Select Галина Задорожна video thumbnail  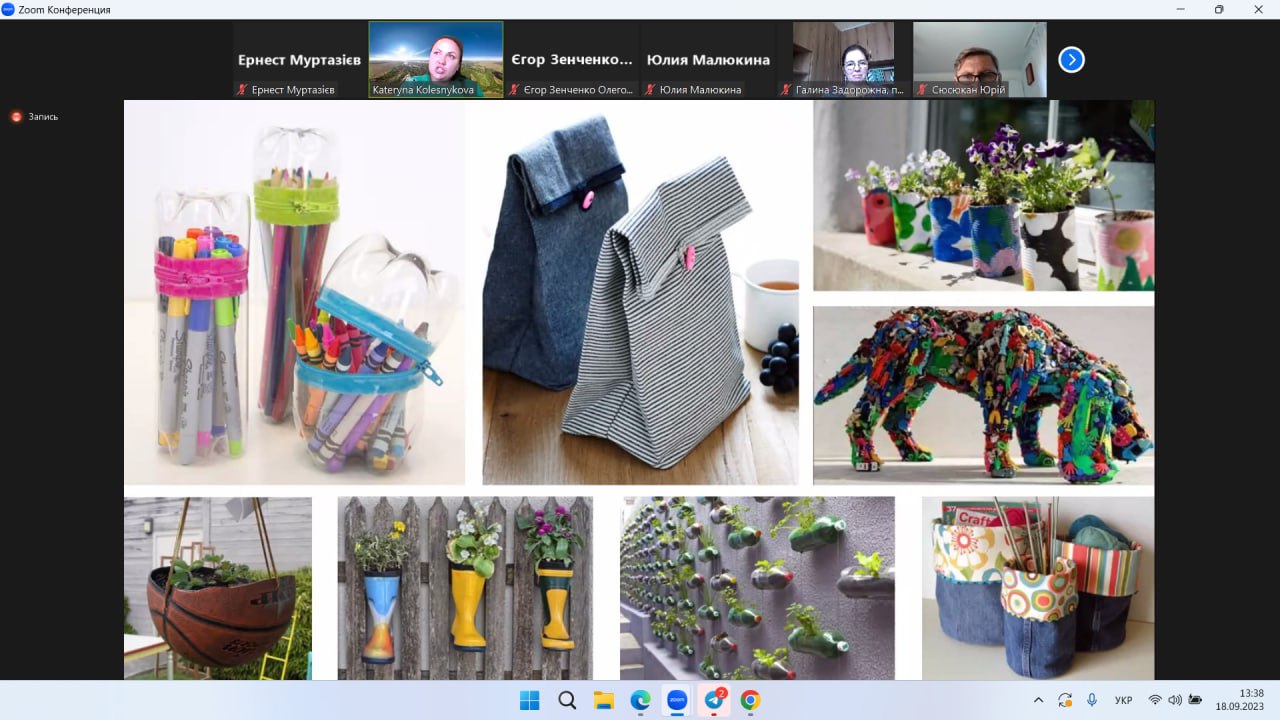pyautogui.click(x=843, y=59)
